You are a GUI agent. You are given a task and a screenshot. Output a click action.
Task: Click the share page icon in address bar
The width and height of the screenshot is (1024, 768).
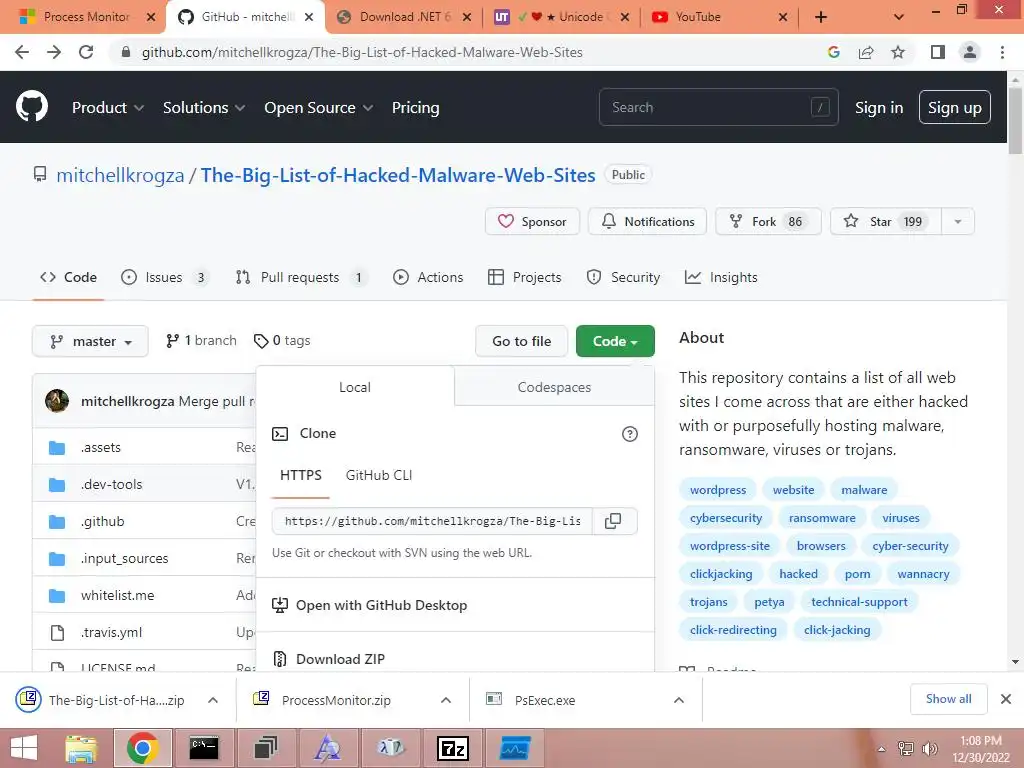(x=866, y=52)
